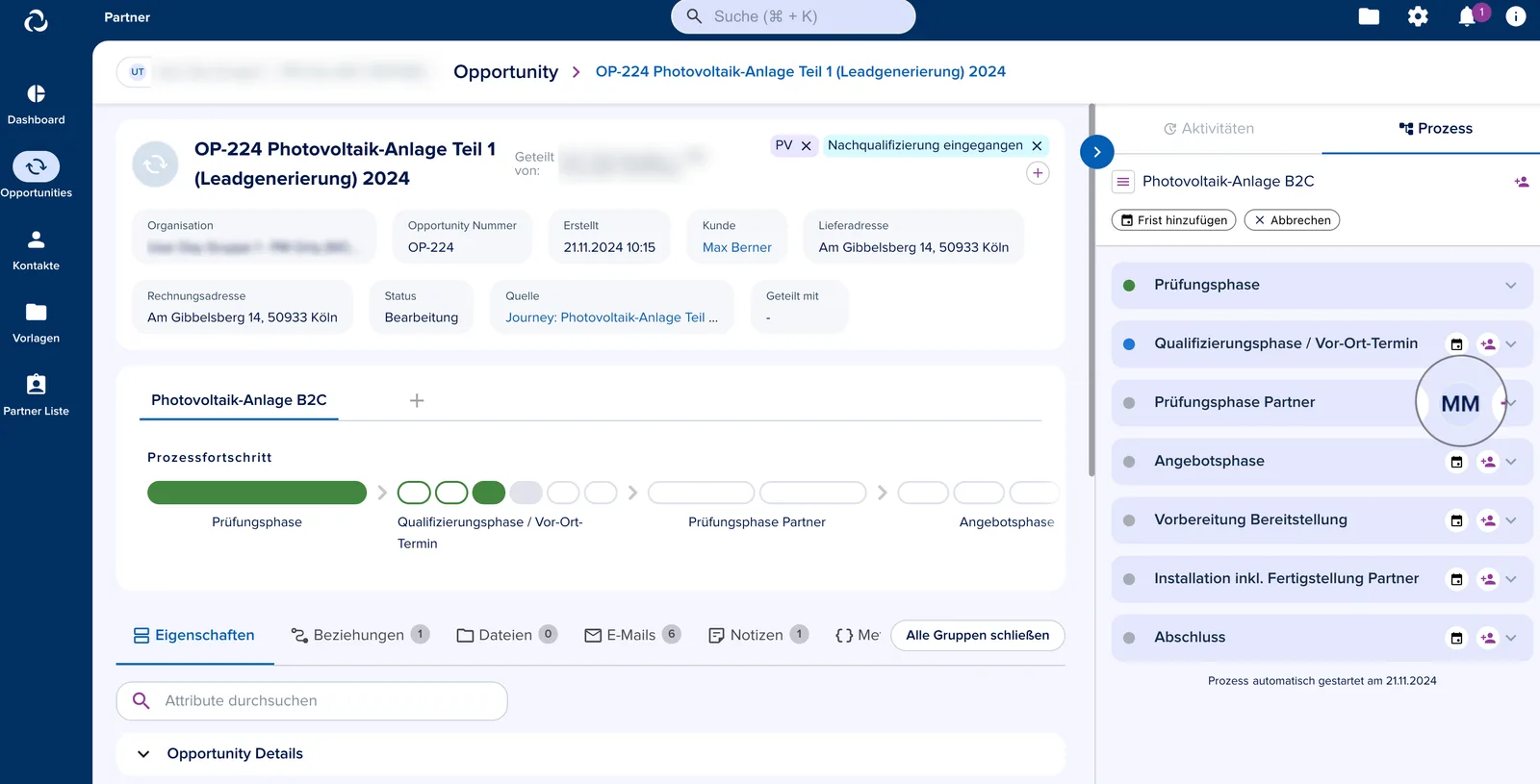Image resolution: width=1540 pixels, height=784 pixels.
Task: Click the app logo in the top-left corner
Action: tap(37, 20)
